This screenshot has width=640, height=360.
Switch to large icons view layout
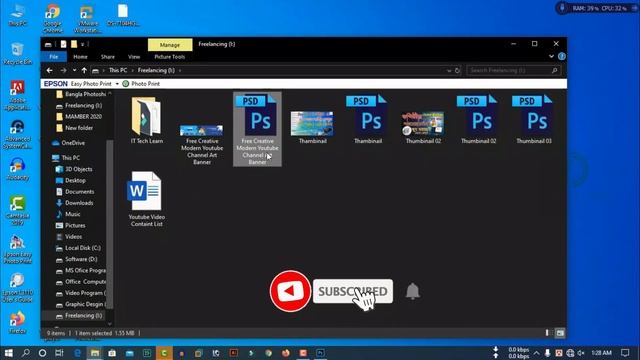click(x=560, y=333)
